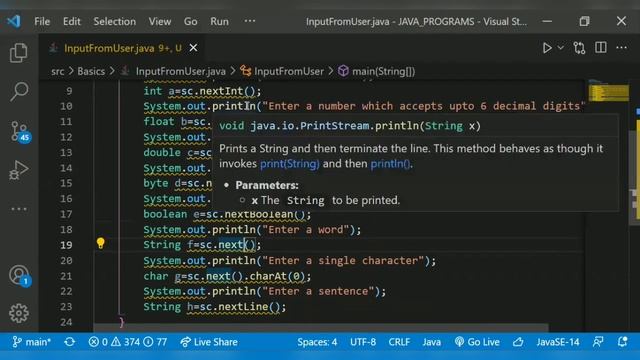Click the Basics breadcrumb folder
Image resolution: width=640 pixels, height=360 pixels.
click(x=91, y=71)
